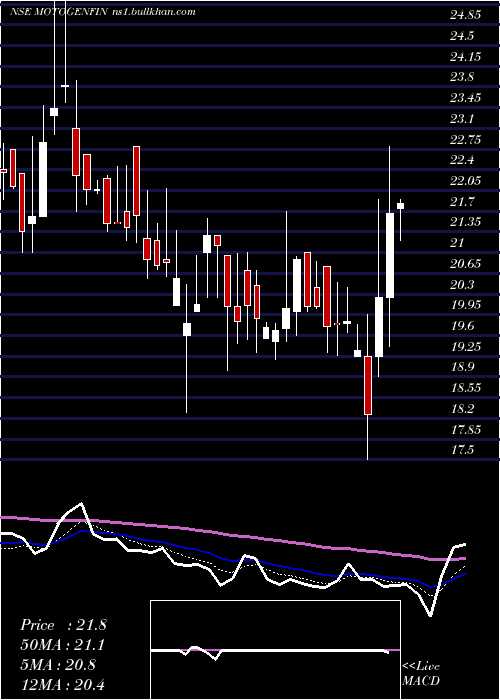The height and width of the screenshot is (700, 500).
Task: Click the 17.5 price axis label
Action: [462, 450]
